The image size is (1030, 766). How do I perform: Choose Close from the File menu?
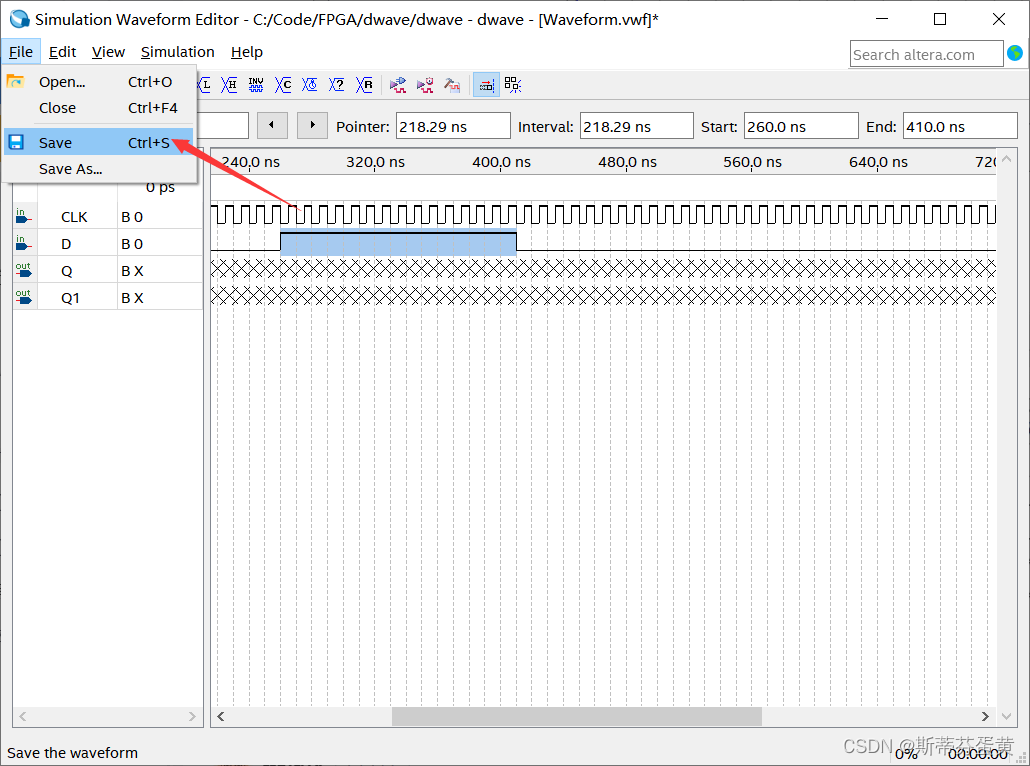coord(99,108)
